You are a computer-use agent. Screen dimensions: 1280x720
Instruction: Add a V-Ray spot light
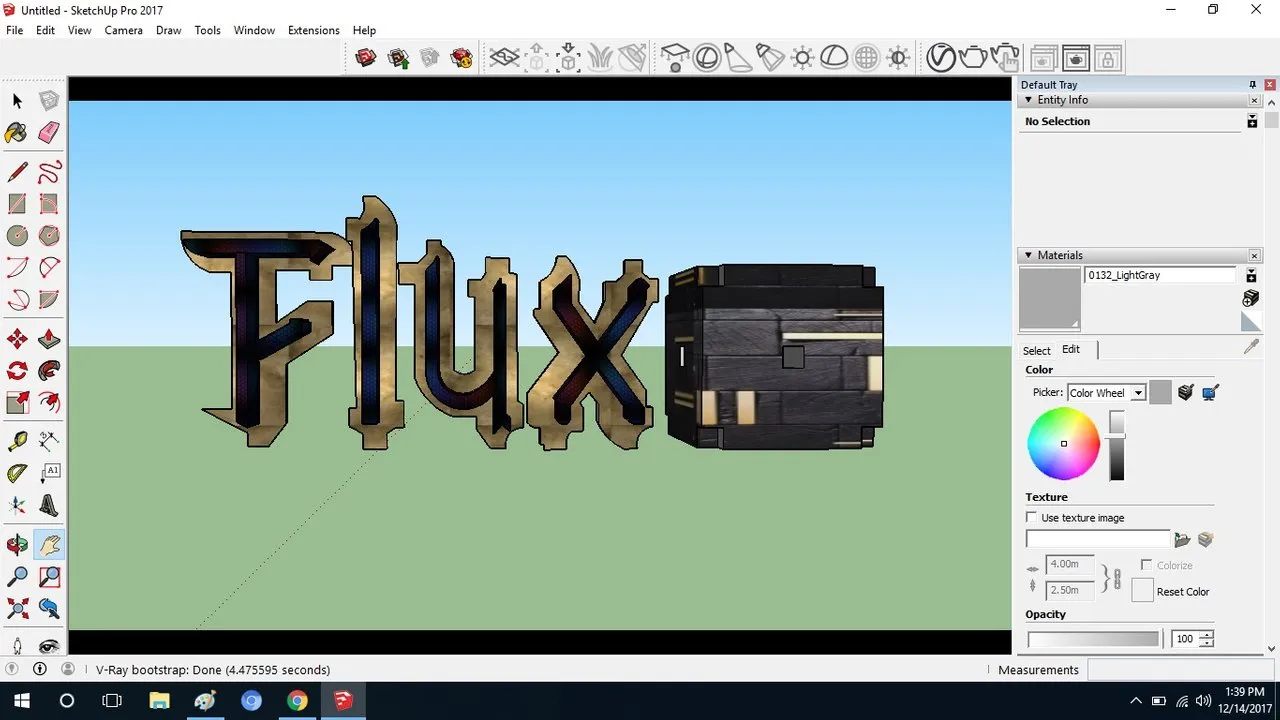[x=737, y=58]
